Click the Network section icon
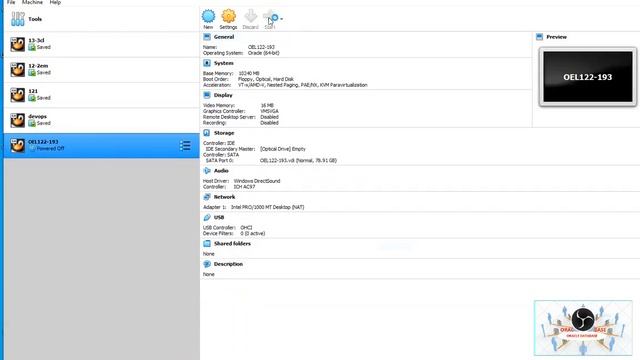 (207, 197)
